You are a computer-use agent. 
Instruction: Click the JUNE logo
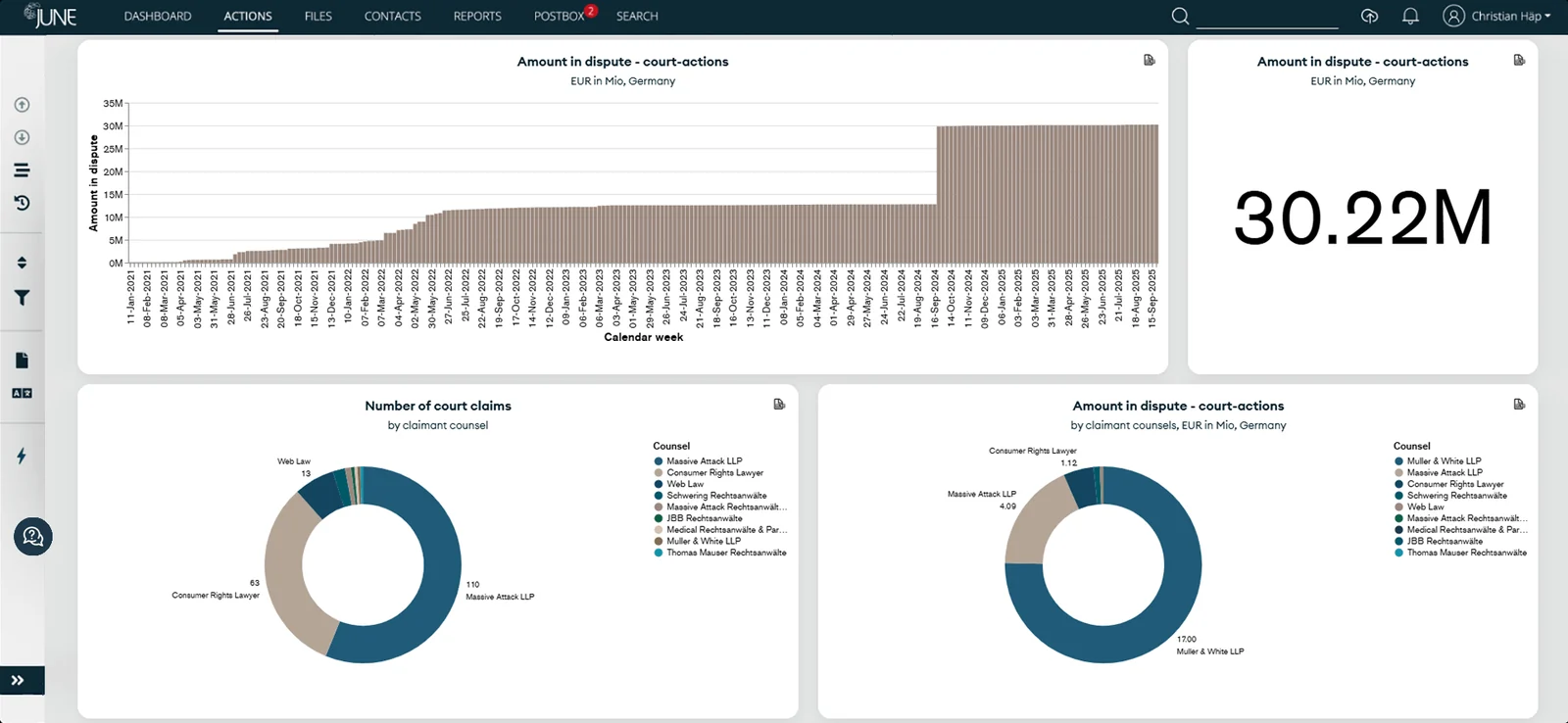point(50,16)
